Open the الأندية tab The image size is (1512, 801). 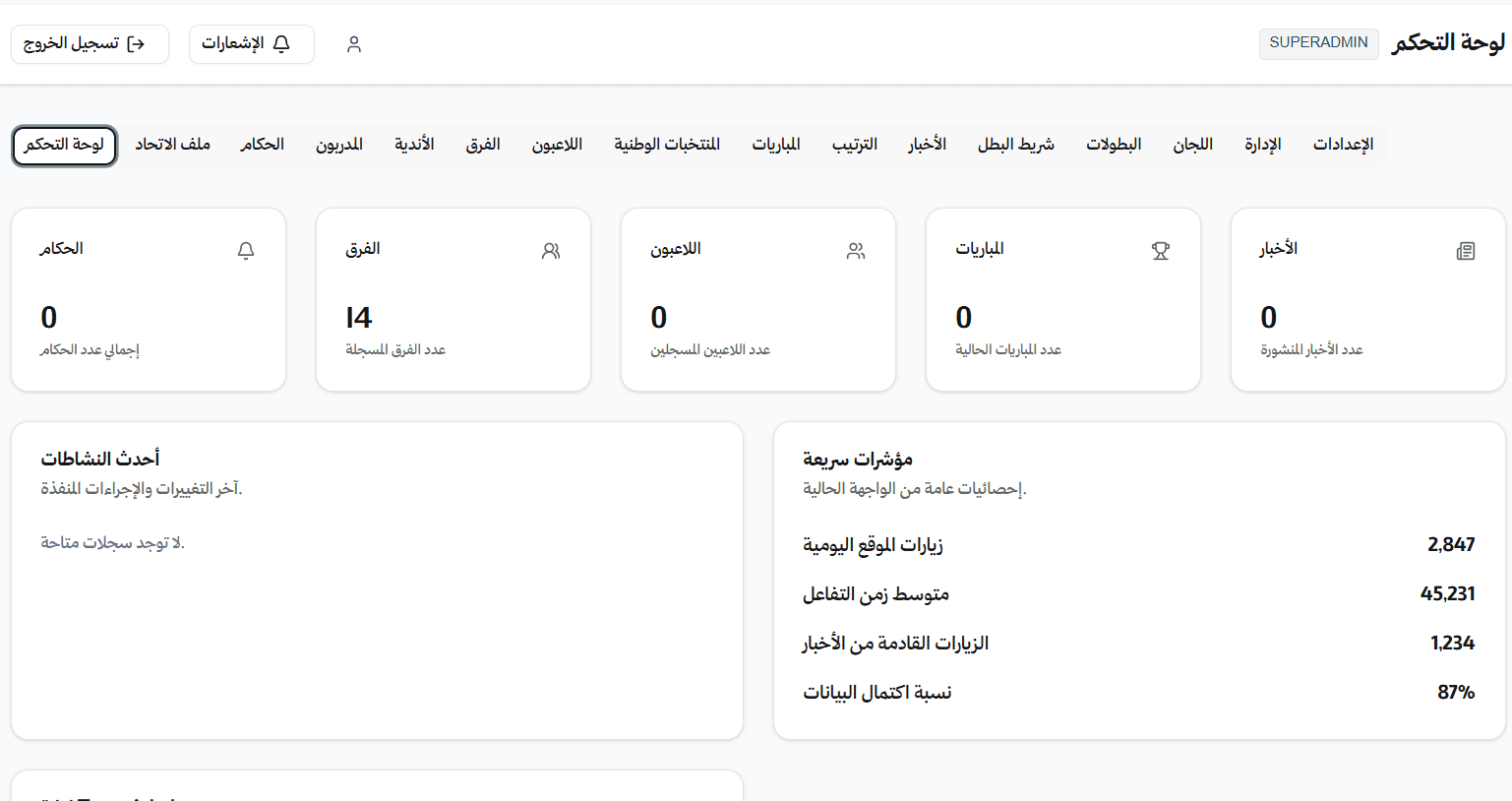coord(414,144)
